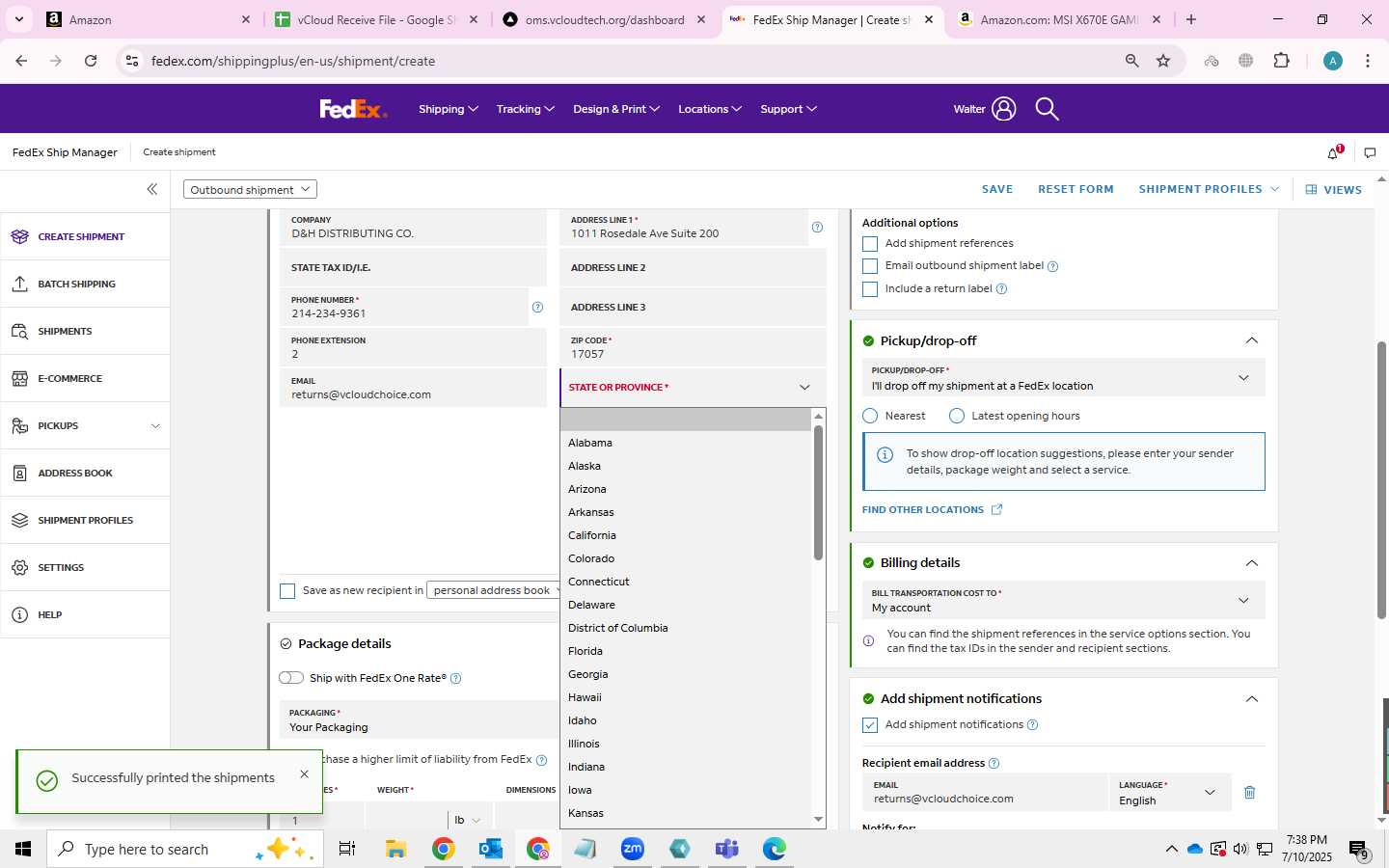Open the notification Language dropdown
Viewport: 1389px width, 868px height.
(x=1170, y=793)
